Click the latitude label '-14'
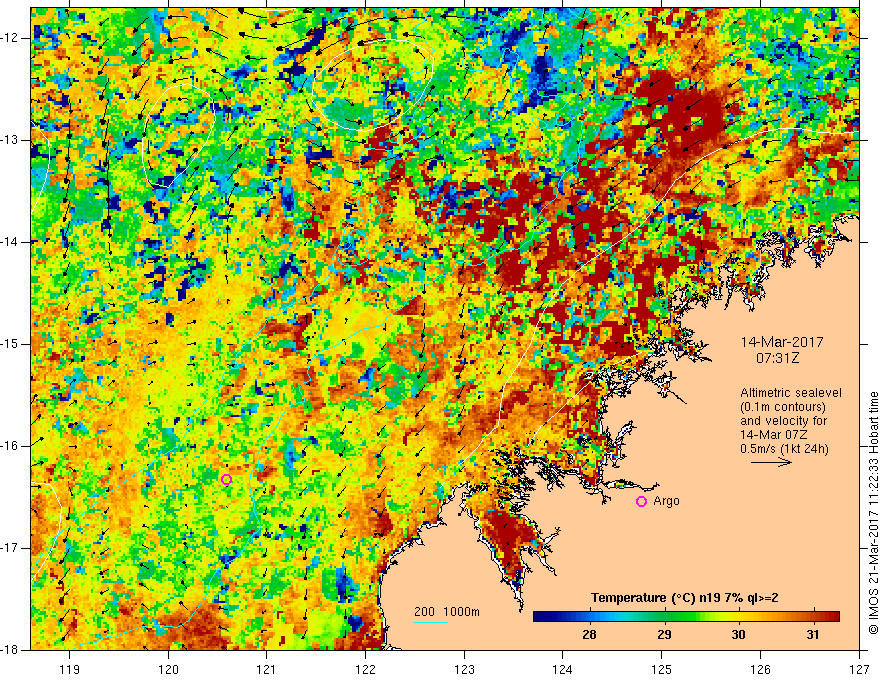The height and width of the screenshot is (680, 880). tap(10, 242)
